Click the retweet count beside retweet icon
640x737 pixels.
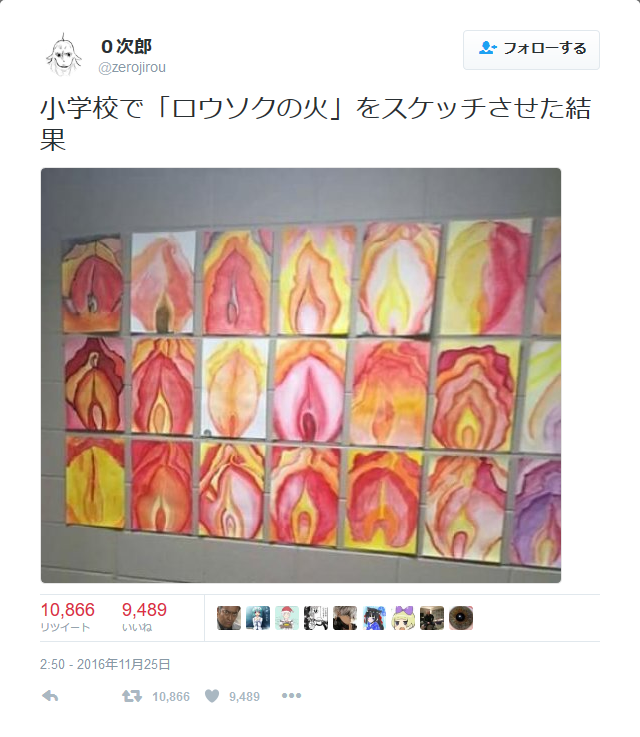[171, 697]
